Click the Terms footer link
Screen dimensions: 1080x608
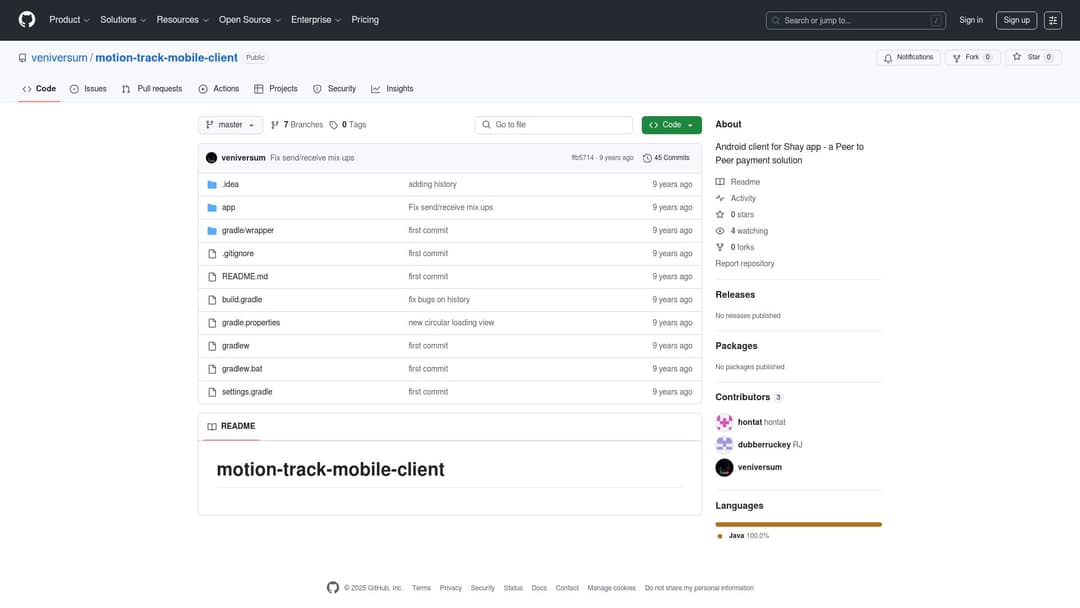pyautogui.click(x=421, y=588)
